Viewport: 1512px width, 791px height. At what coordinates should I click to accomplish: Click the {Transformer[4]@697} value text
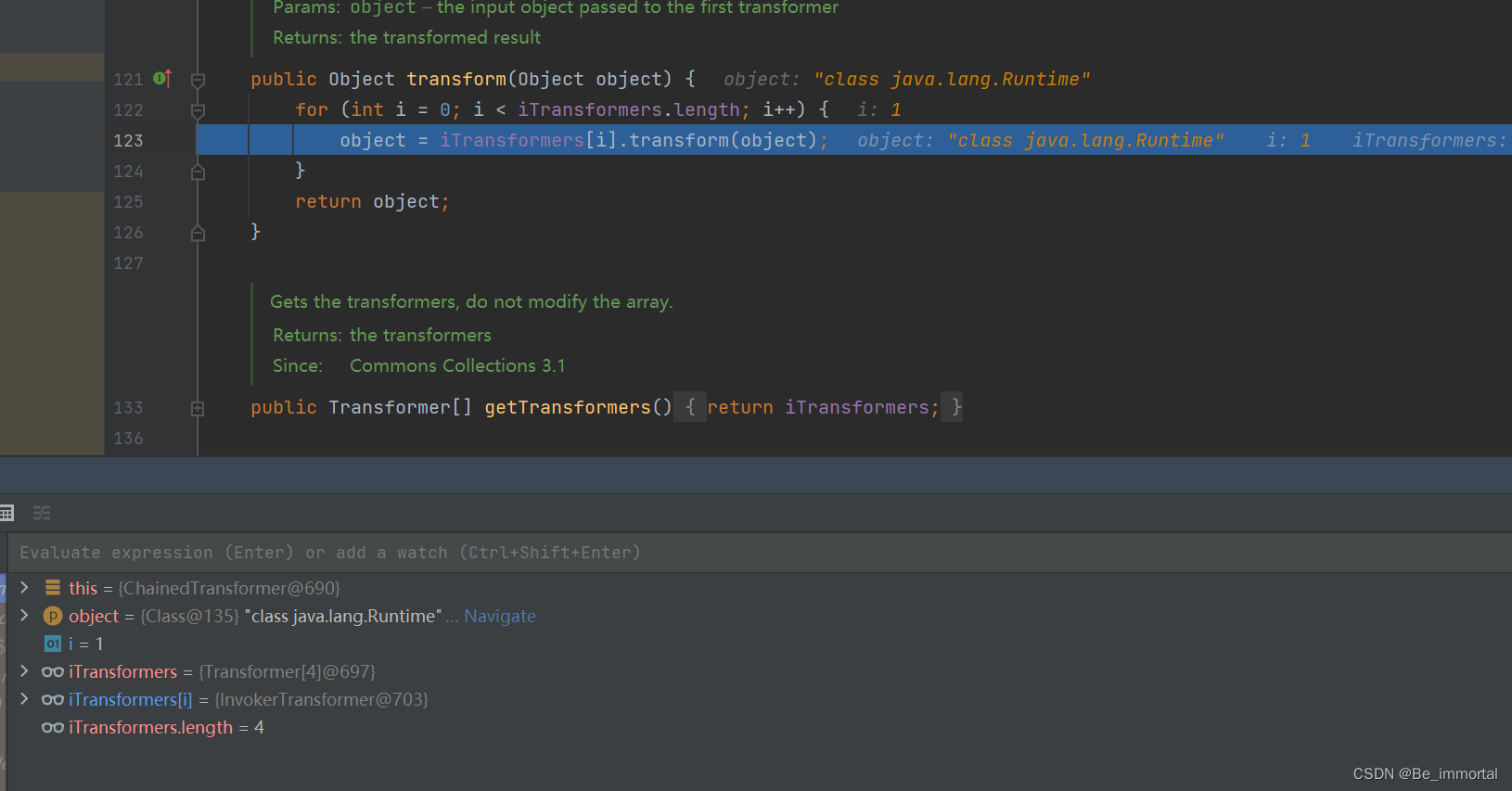coord(288,671)
